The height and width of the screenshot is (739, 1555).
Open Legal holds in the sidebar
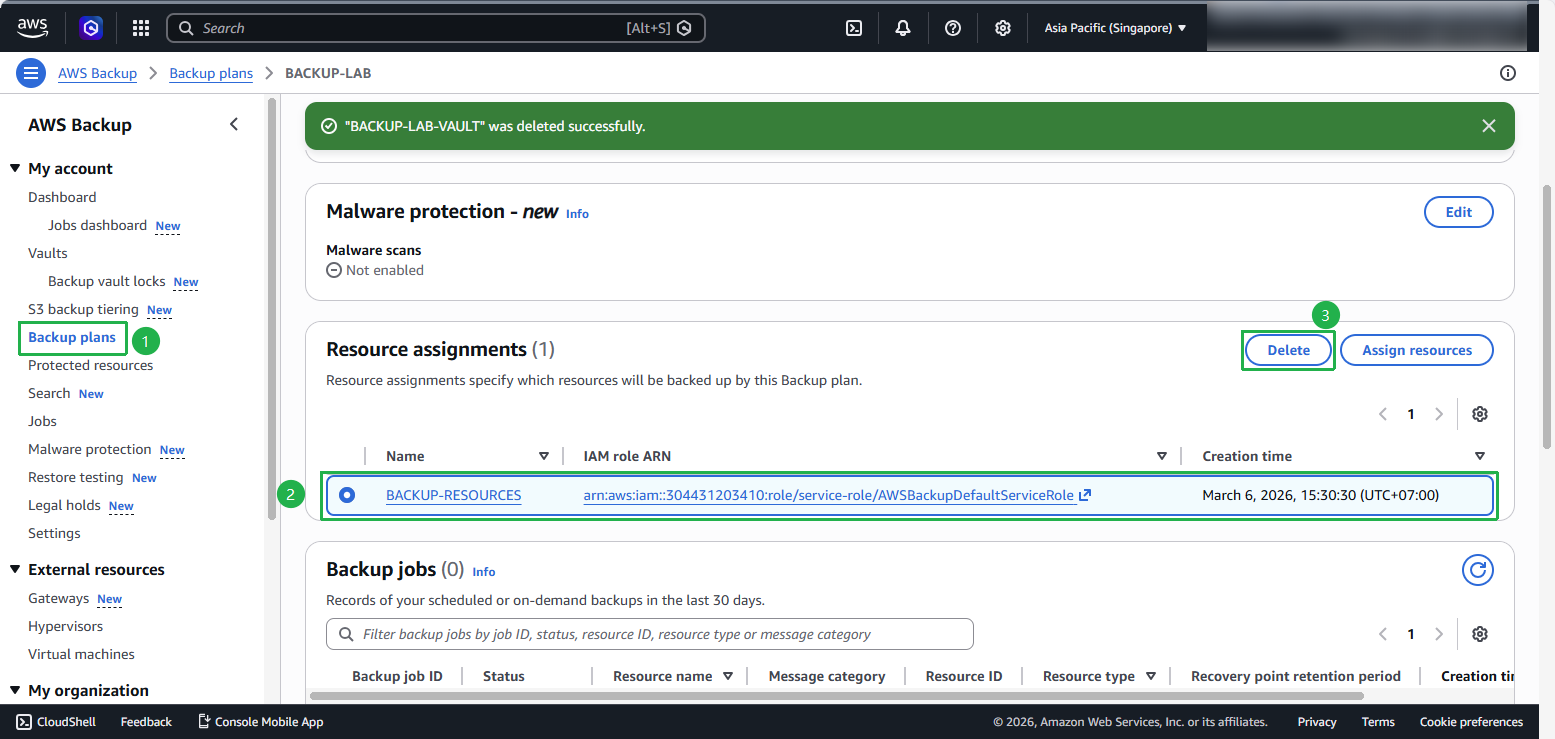coord(64,505)
